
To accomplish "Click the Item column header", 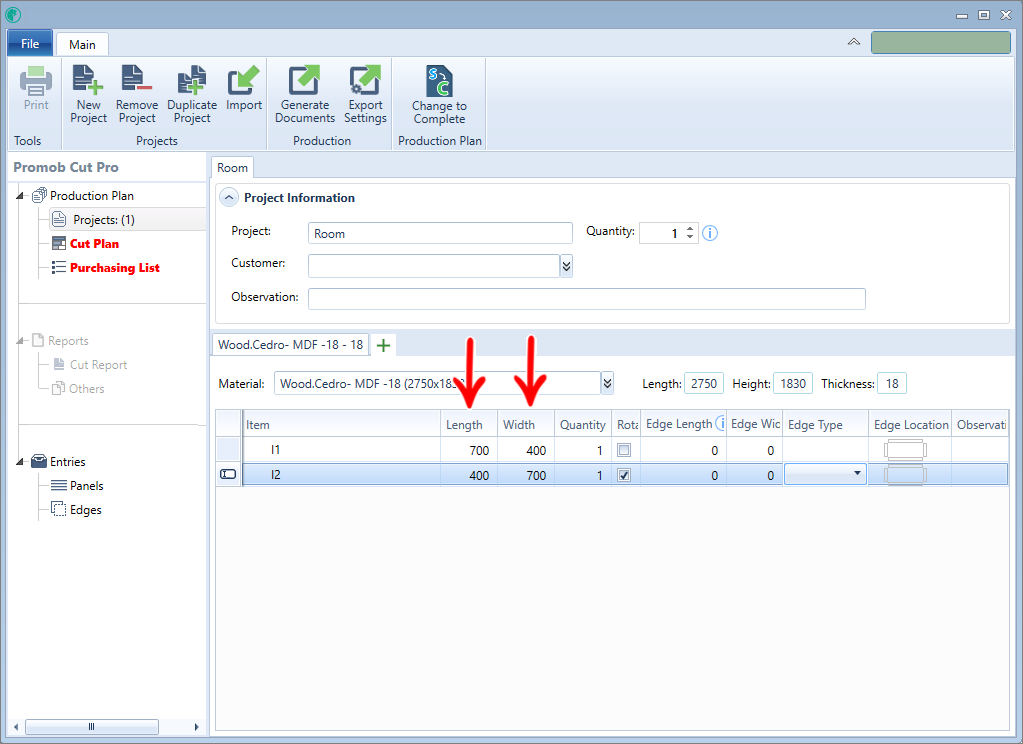I will click(341, 425).
